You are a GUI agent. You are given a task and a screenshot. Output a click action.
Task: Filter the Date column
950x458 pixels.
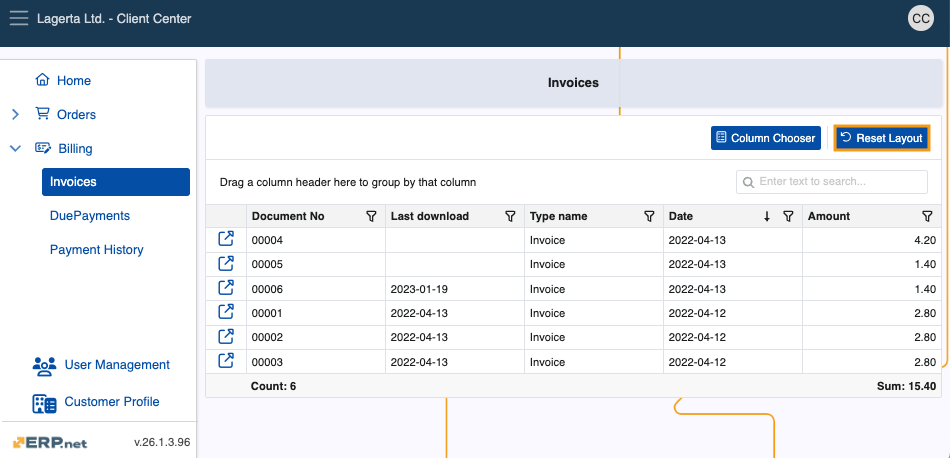coord(788,216)
